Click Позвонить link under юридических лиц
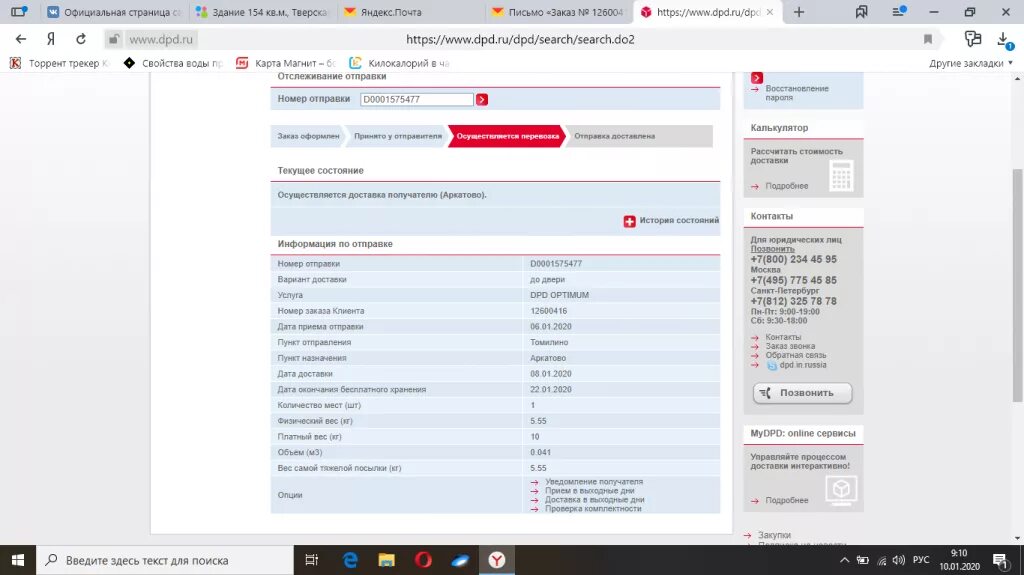 point(773,249)
